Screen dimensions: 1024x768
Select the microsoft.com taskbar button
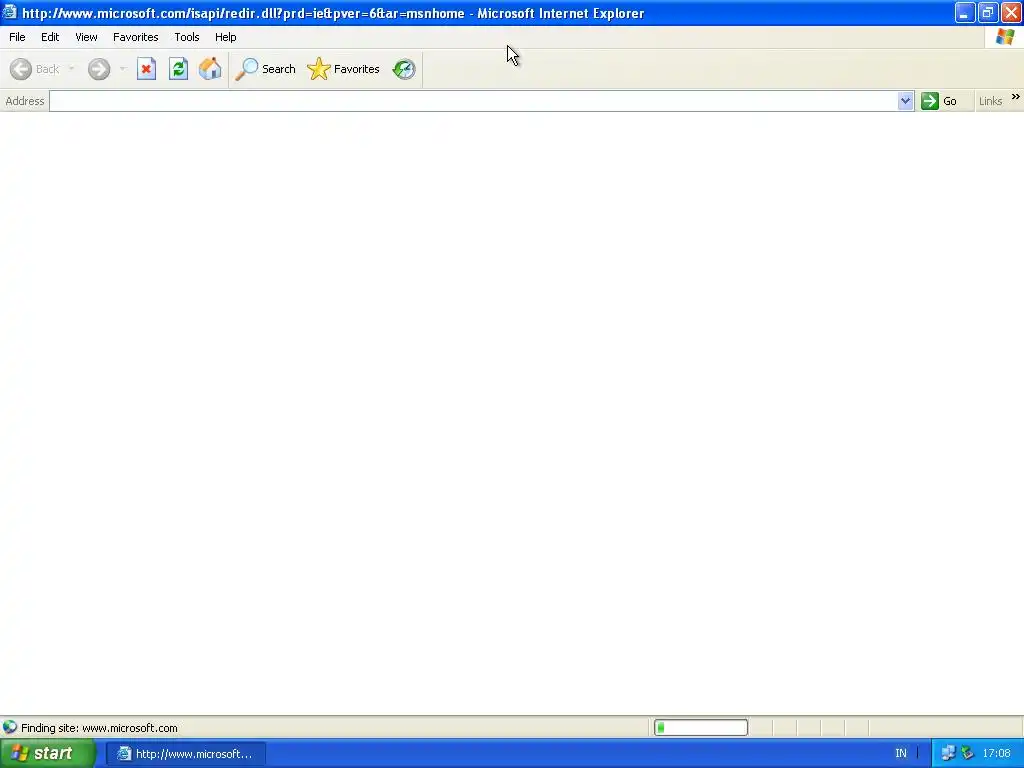(186, 754)
